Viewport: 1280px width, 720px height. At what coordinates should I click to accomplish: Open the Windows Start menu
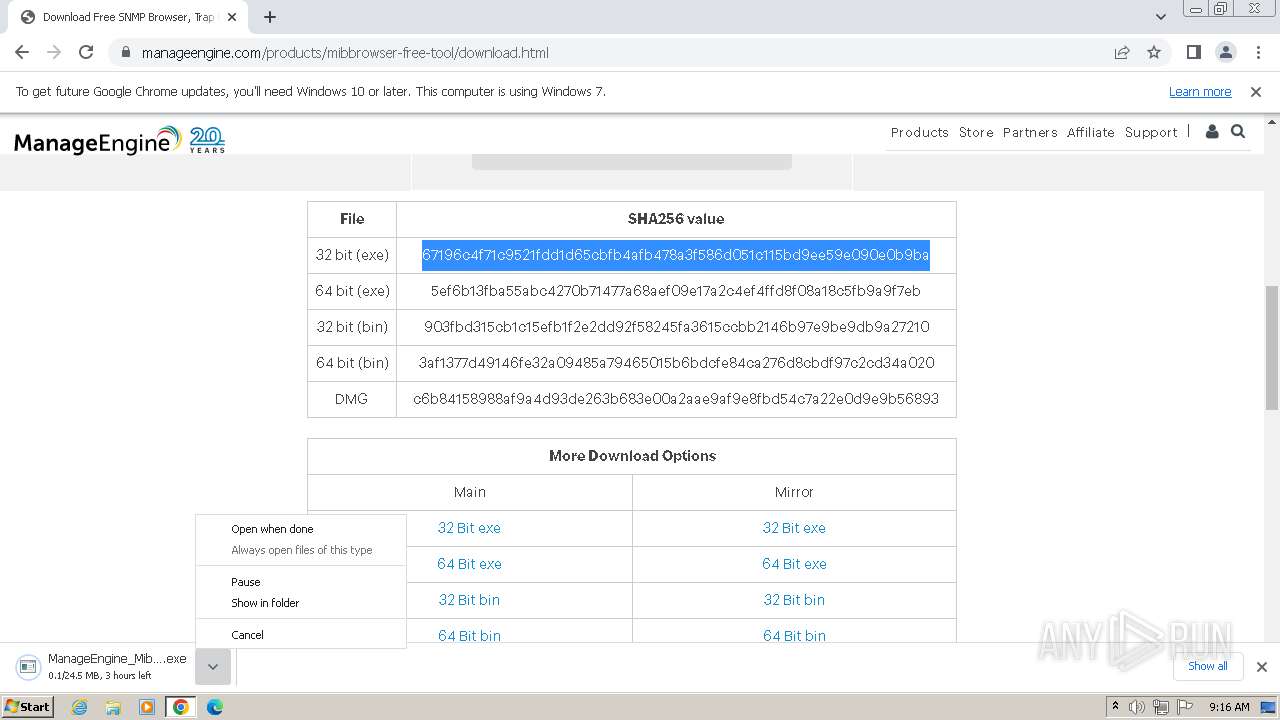click(28, 707)
